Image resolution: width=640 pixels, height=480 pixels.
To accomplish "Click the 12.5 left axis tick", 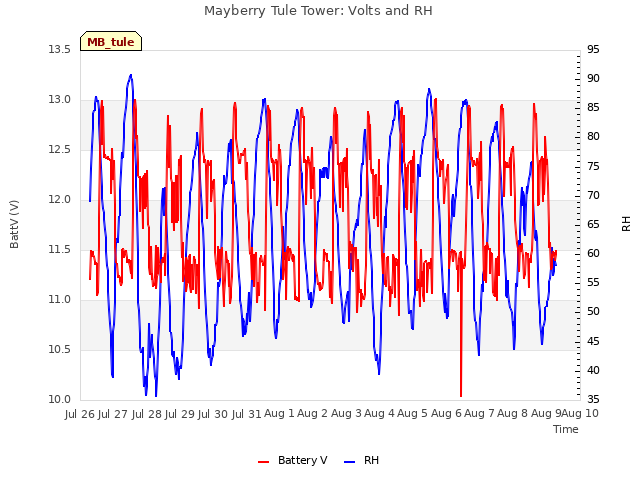I will [x=60, y=149].
